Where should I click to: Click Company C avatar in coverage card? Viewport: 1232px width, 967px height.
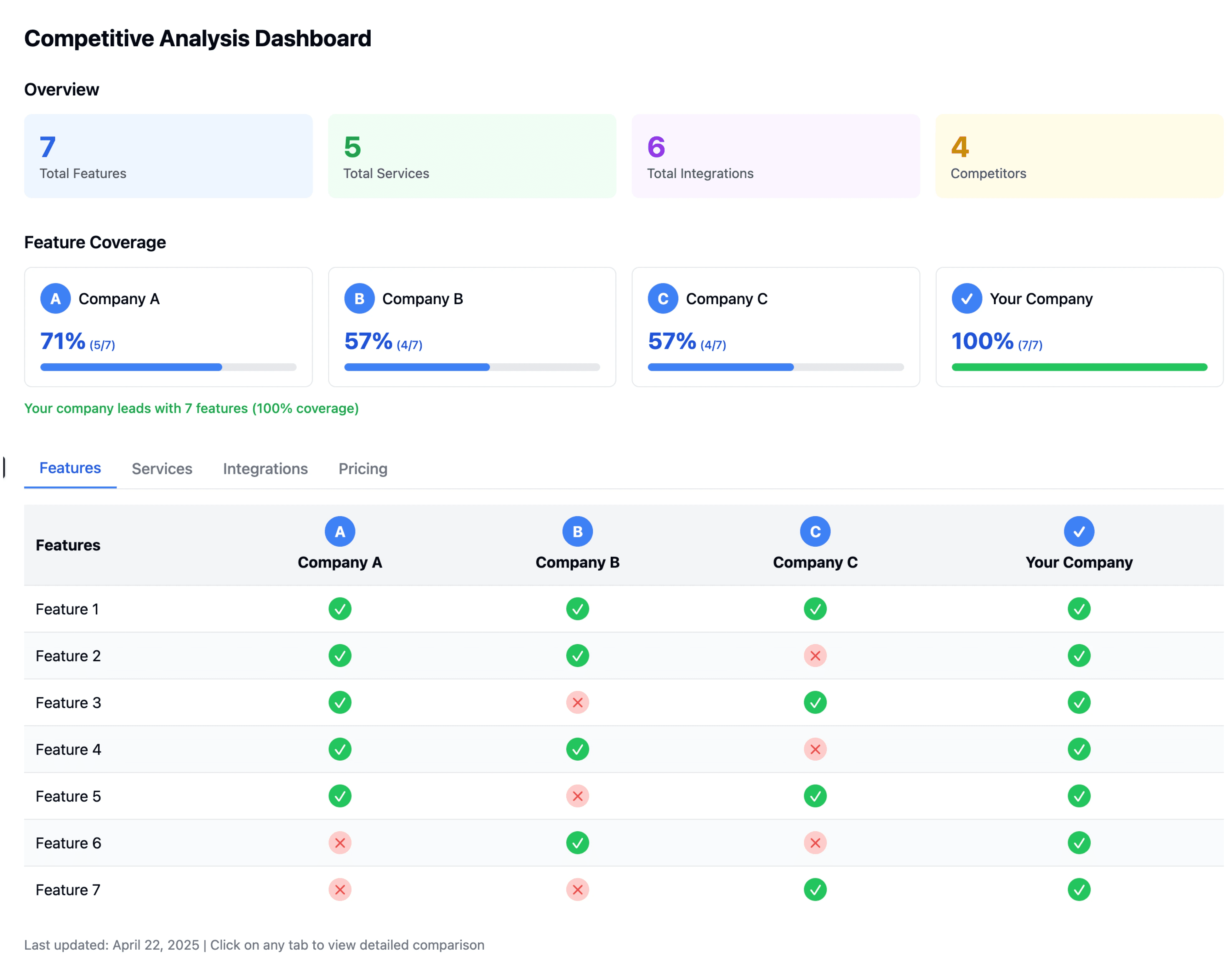[663, 298]
